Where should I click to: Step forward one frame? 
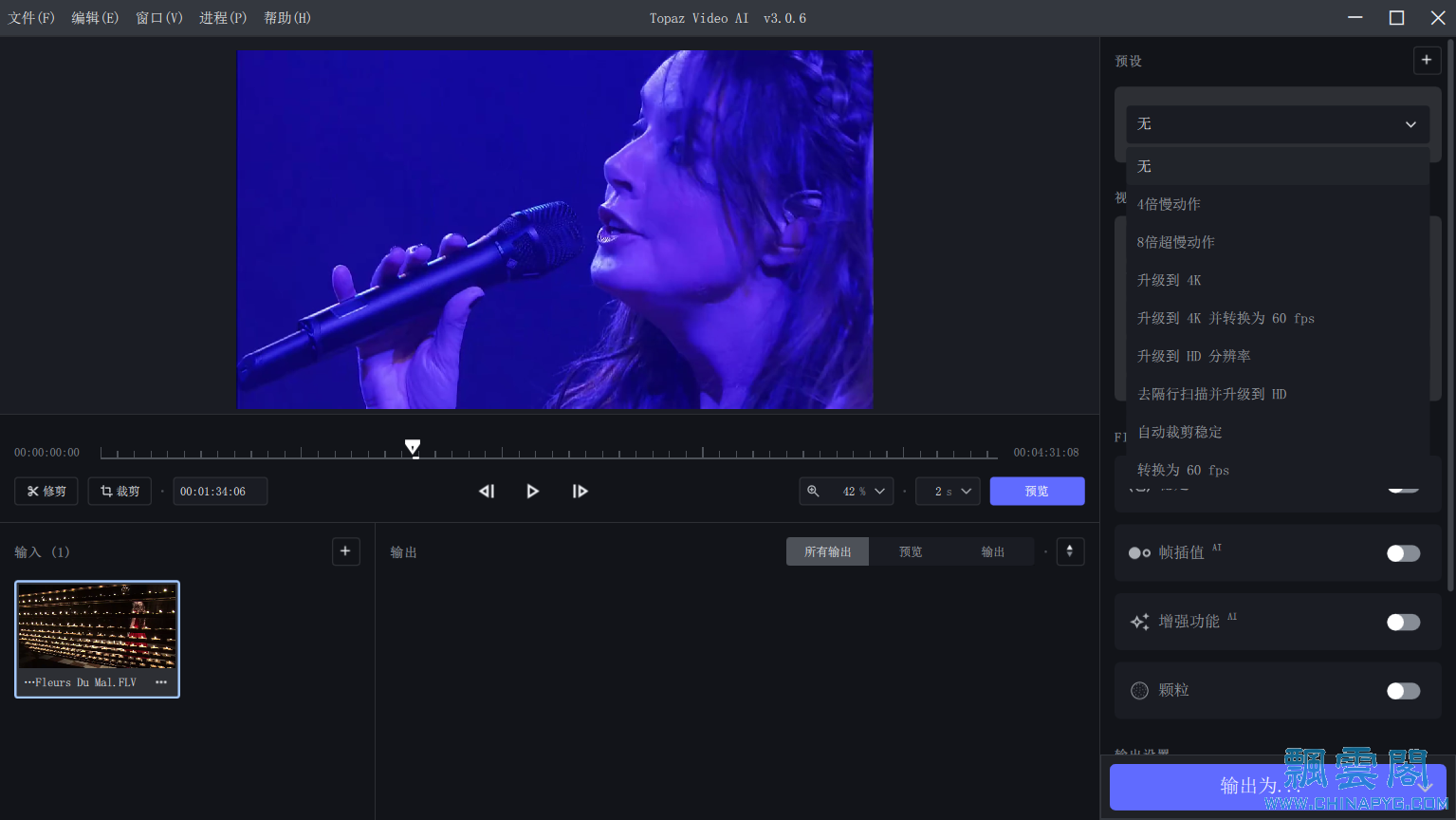click(x=580, y=492)
